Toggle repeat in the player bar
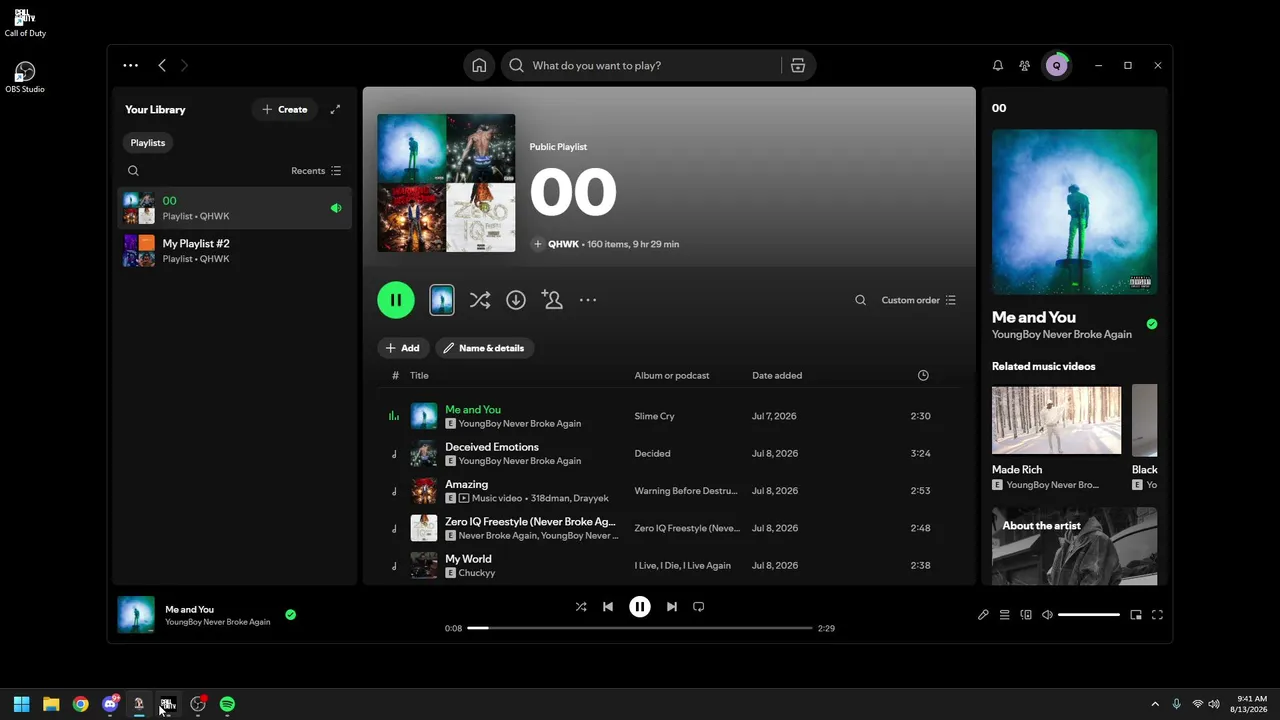Image resolution: width=1280 pixels, height=720 pixels. (699, 607)
